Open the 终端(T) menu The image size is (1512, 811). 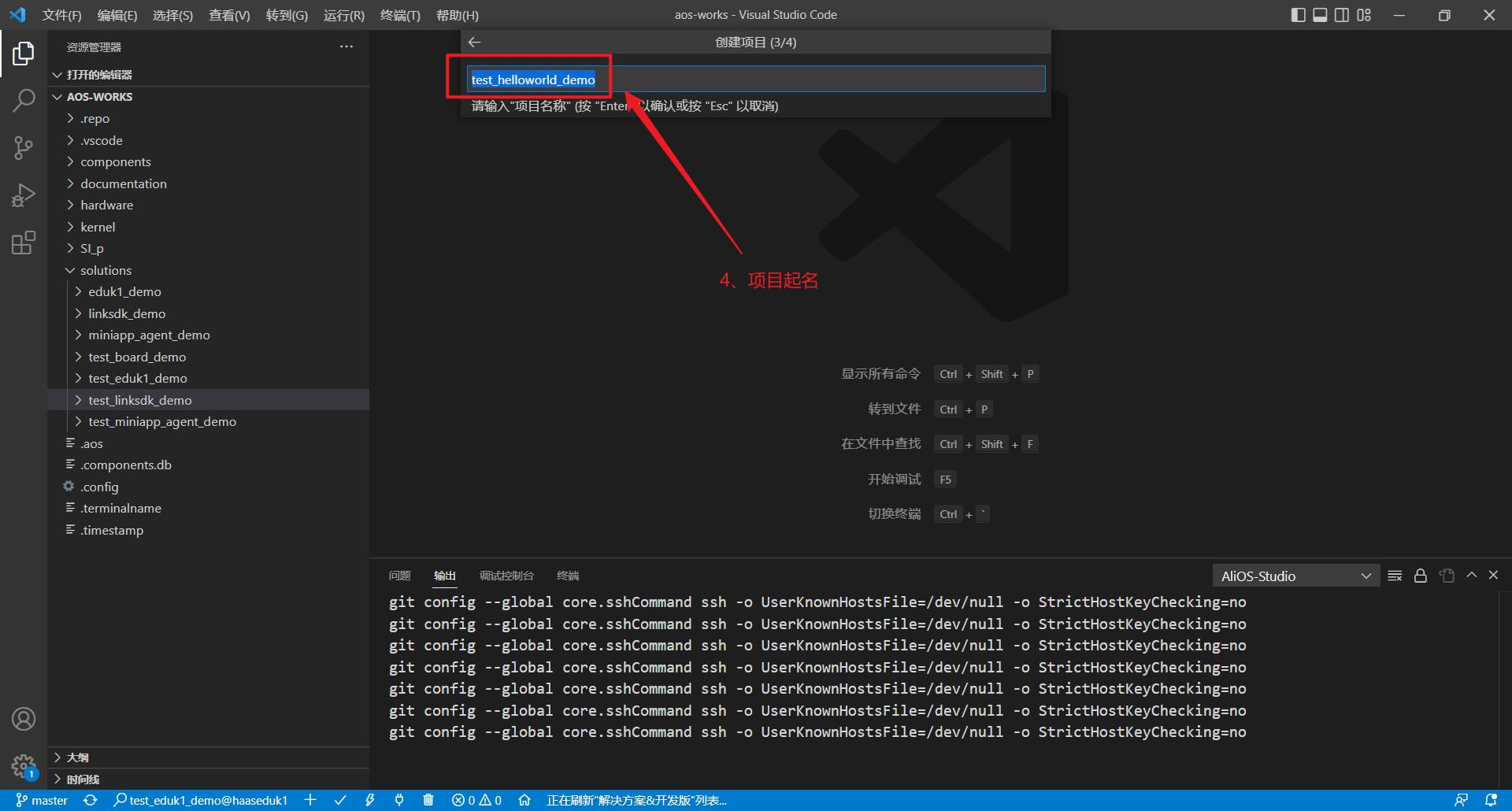(x=400, y=15)
